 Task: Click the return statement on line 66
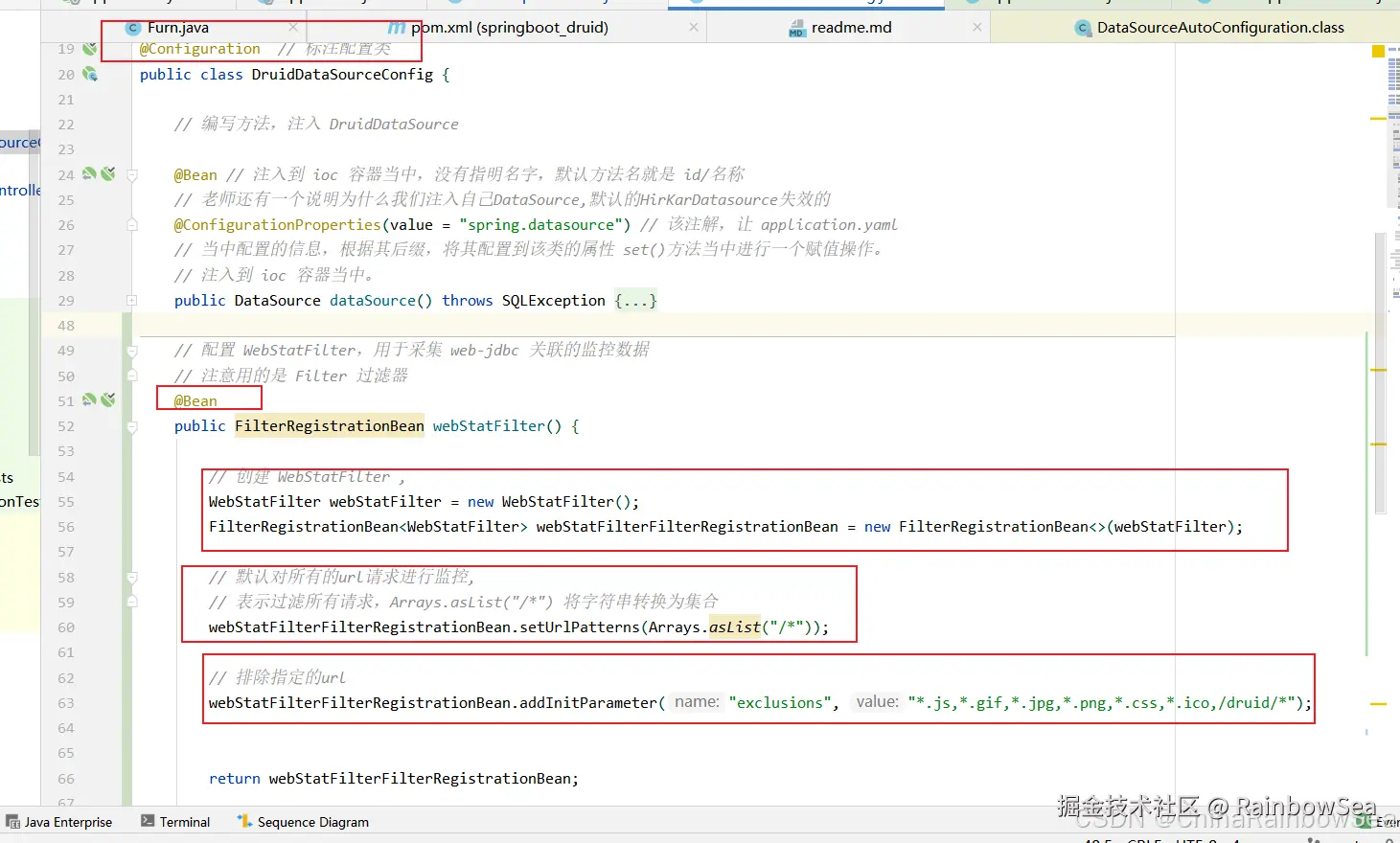click(394, 779)
